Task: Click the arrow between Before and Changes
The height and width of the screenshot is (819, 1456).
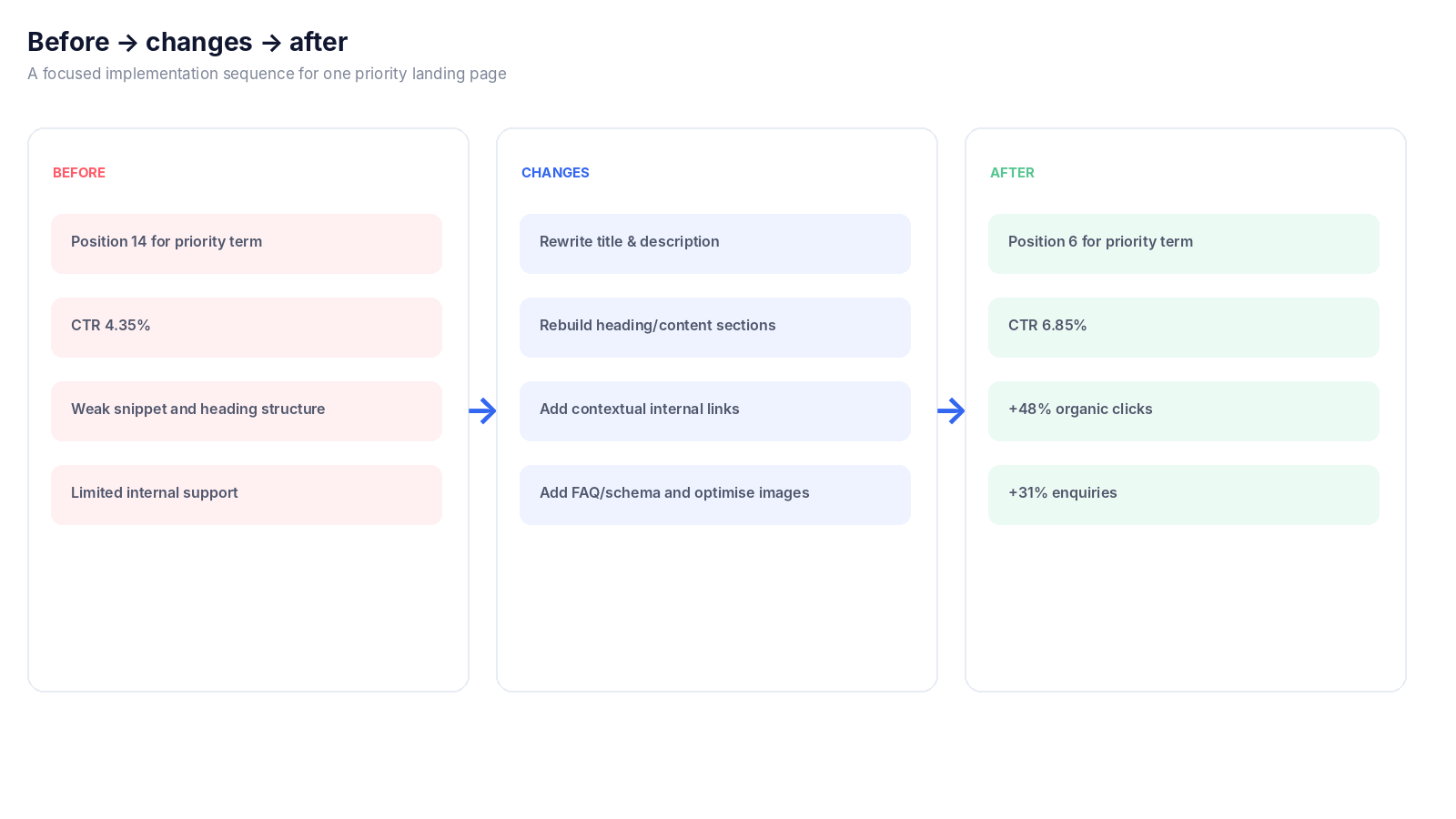Action: click(482, 410)
